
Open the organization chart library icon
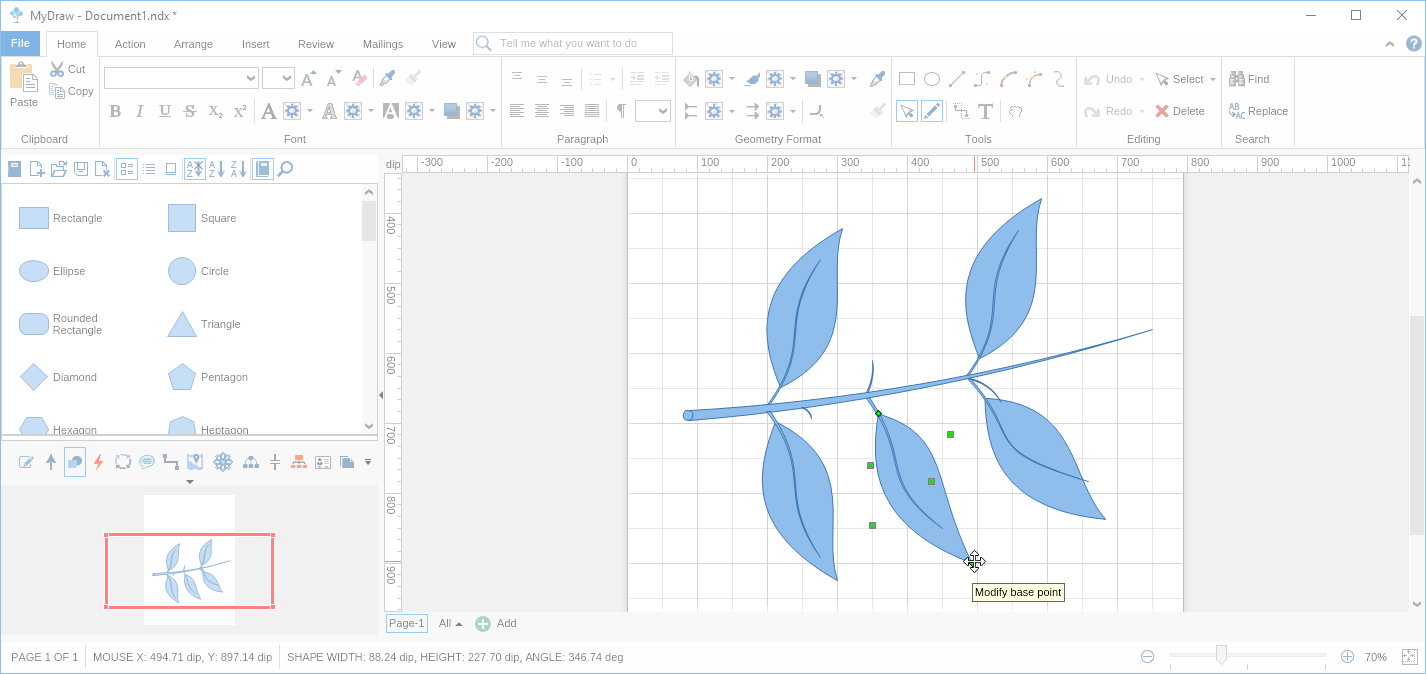[299, 462]
